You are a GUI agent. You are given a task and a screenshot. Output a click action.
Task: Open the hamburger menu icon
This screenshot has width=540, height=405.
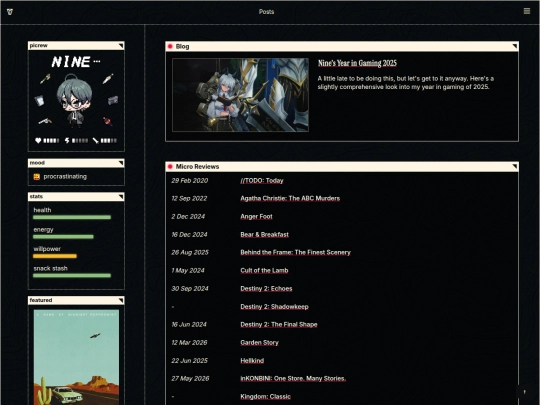[x=527, y=11]
